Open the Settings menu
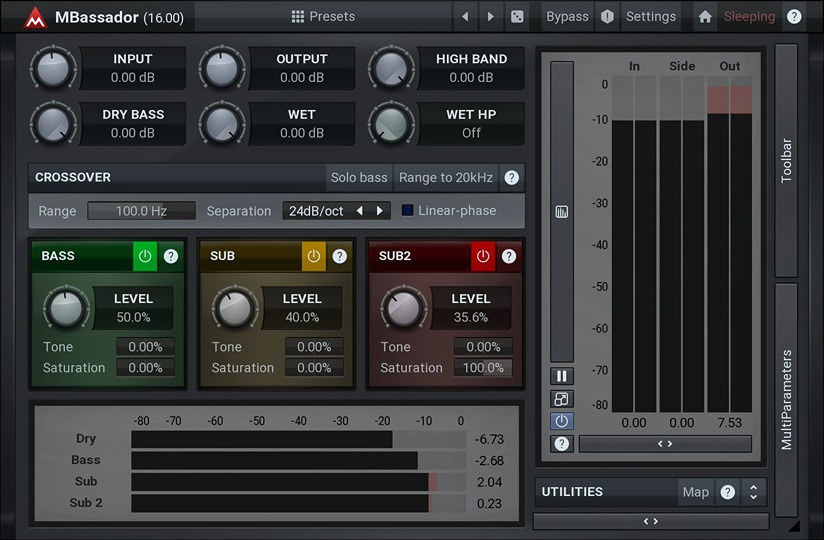This screenshot has width=824, height=540. click(650, 17)
